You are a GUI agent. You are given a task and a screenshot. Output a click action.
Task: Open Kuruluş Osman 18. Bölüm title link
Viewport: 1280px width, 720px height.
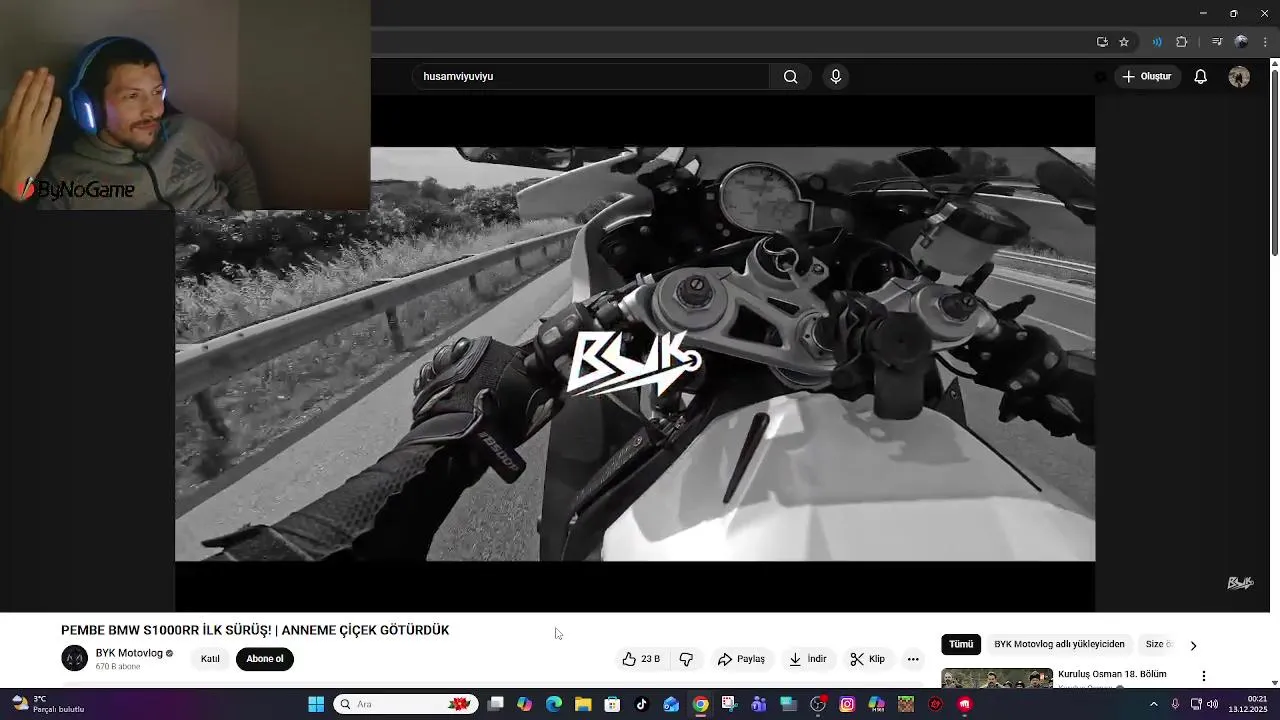click(1112, 675)
